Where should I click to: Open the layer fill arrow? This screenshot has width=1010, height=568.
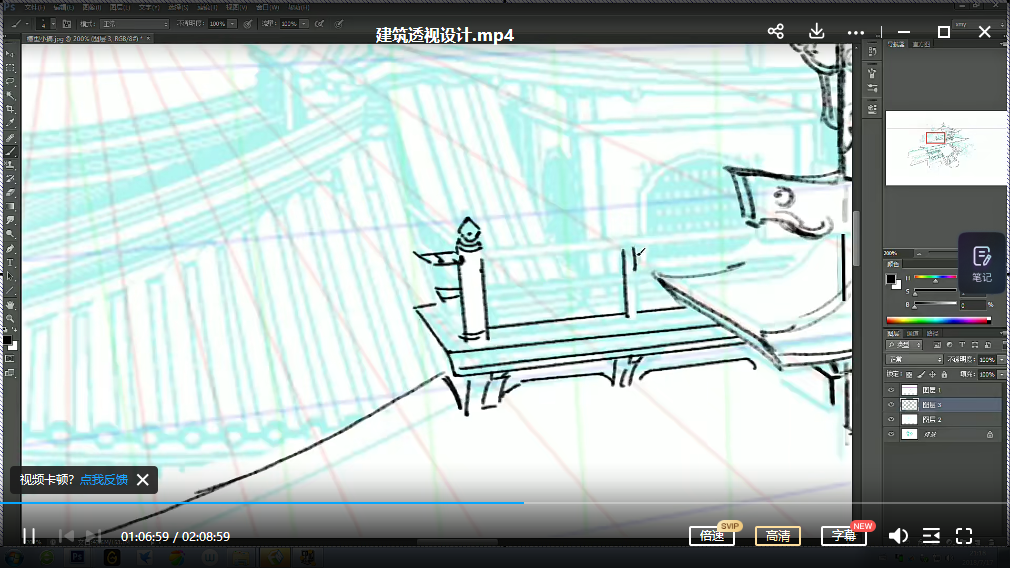1000,374
